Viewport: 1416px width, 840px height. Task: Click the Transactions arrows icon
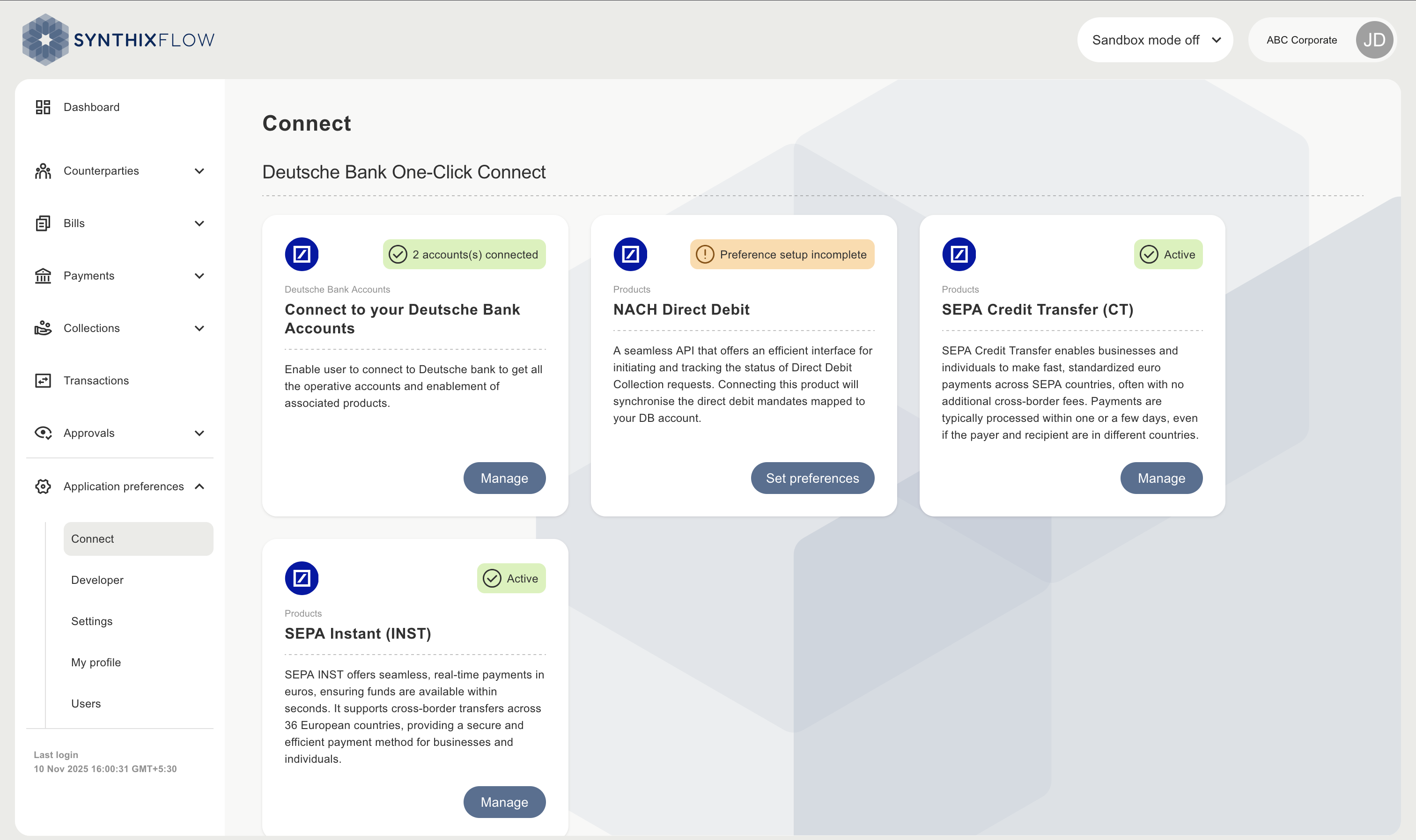coord(43,380)
